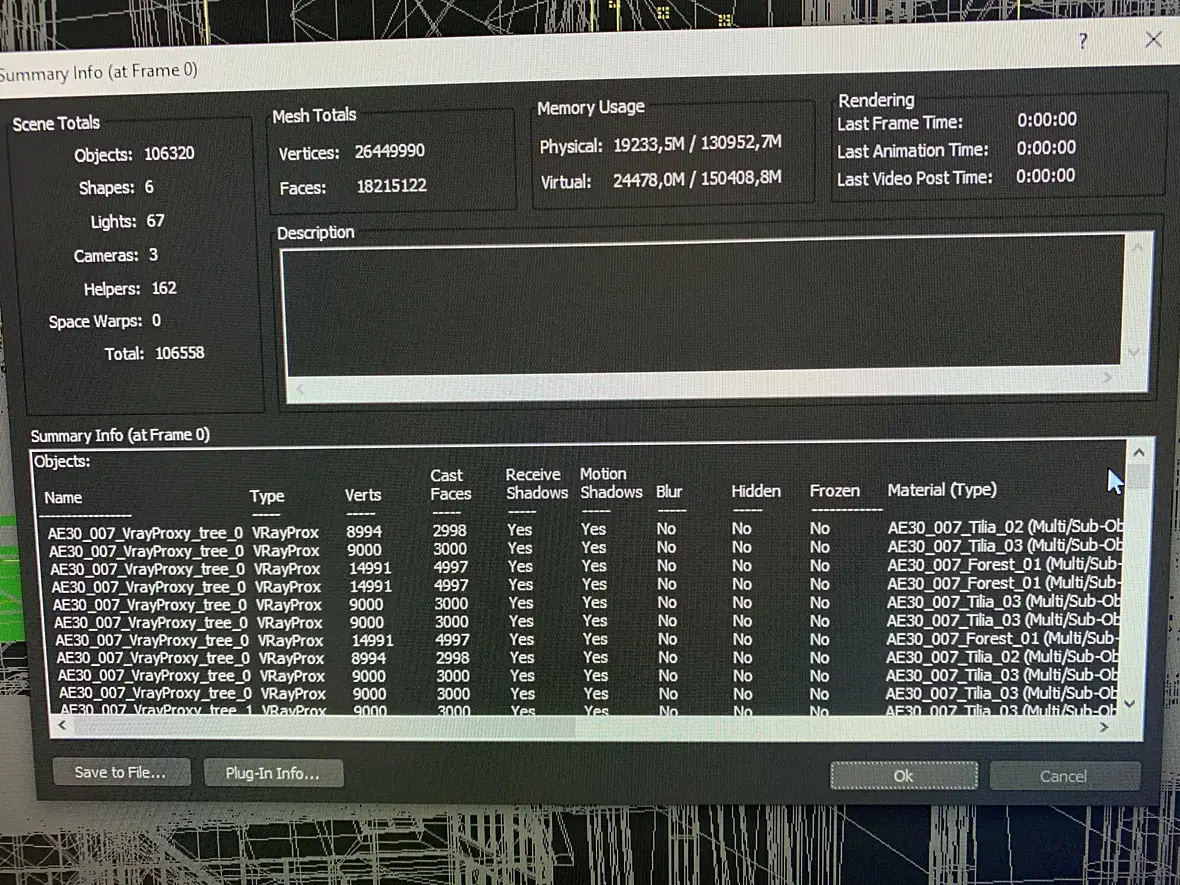
Task: Click the Description box scroll-right arrow
Action: pos(1107,379)
